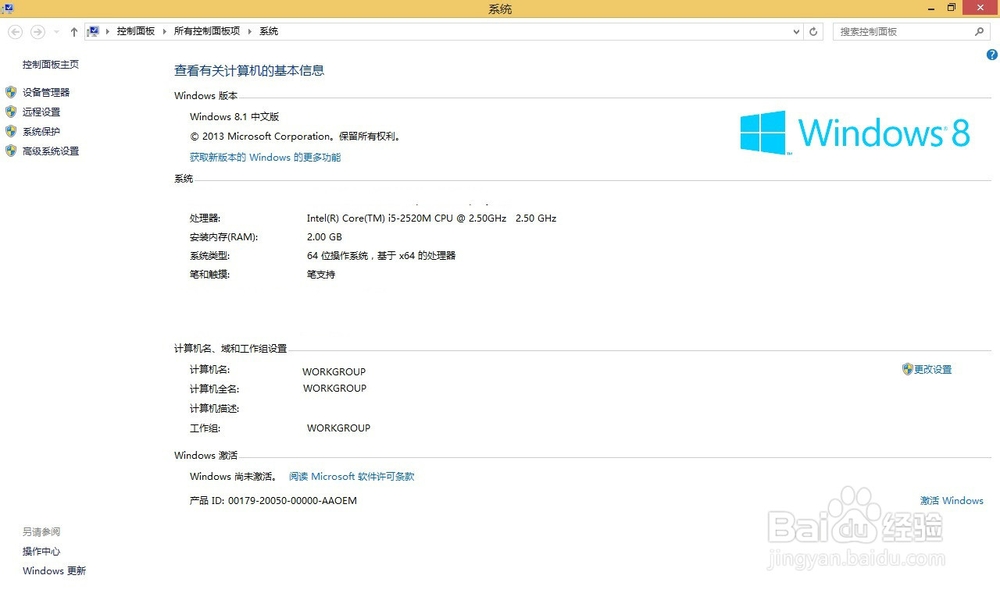Go back with the back arrow
Image resolution: width=1000 pixels, height=593 pixels.
[15, 31]
